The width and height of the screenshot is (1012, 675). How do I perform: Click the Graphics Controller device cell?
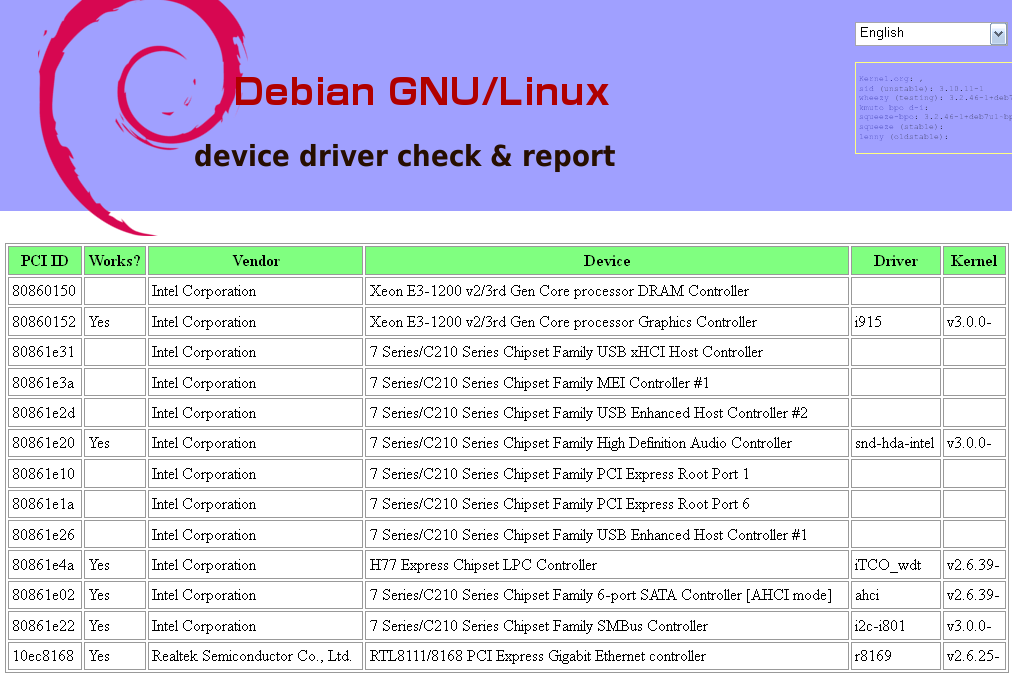607,321
